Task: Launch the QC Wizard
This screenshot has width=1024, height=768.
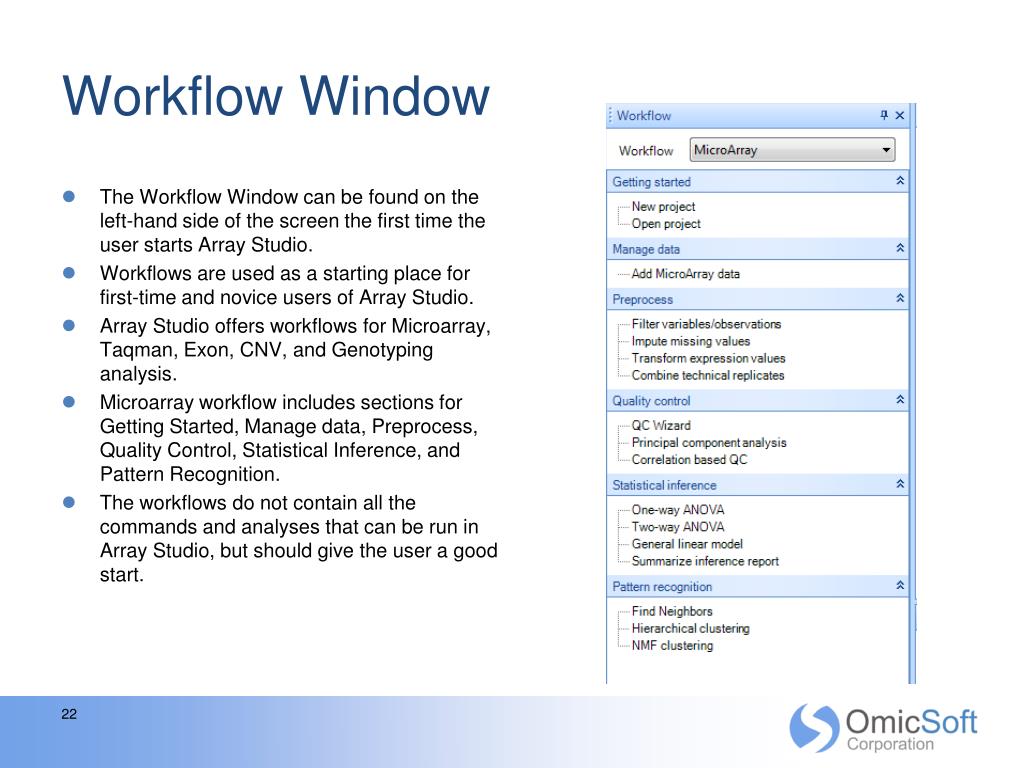Action: pos(660,425)
